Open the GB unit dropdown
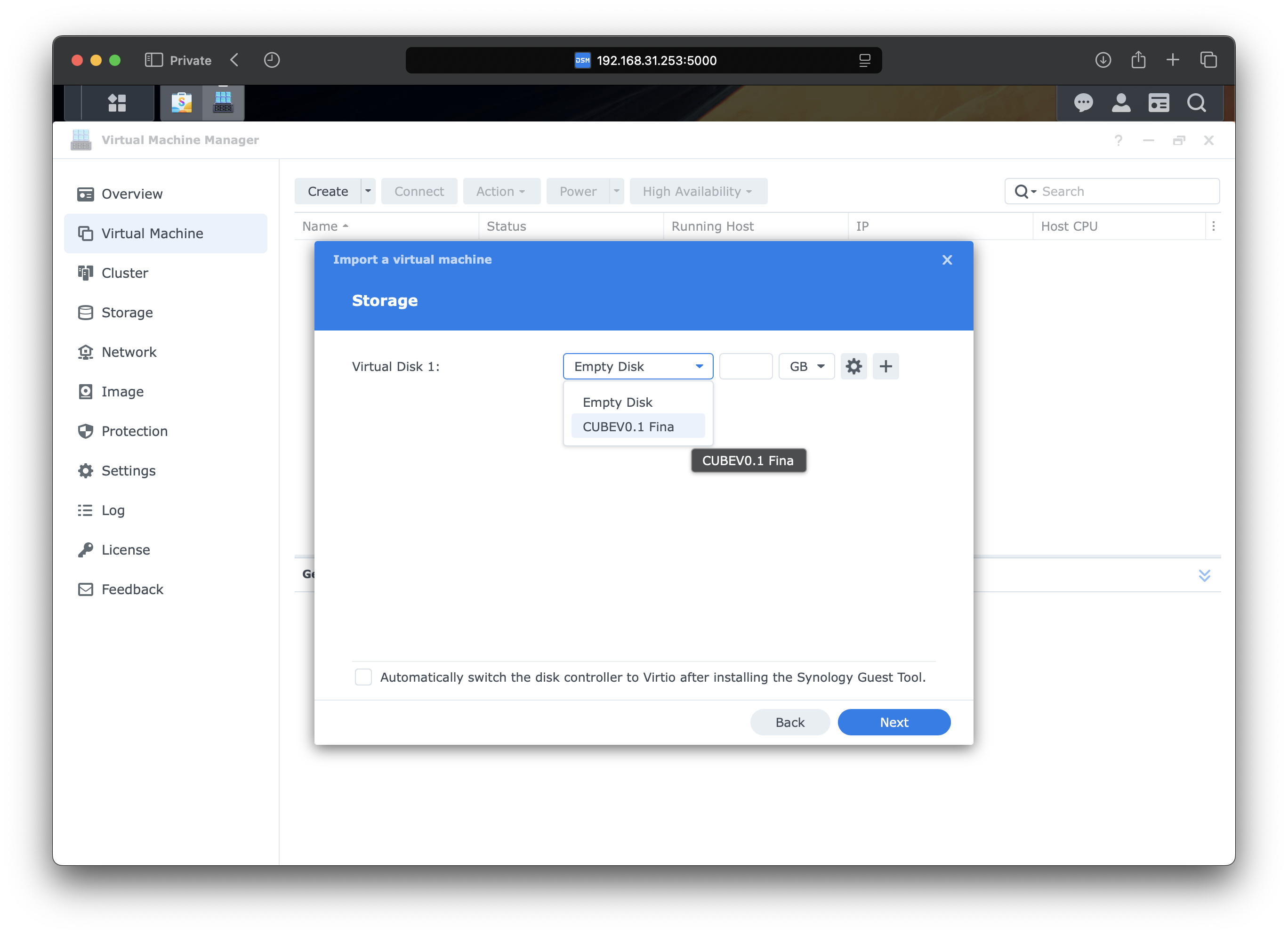1288x935 pixels. coord(806,366)
